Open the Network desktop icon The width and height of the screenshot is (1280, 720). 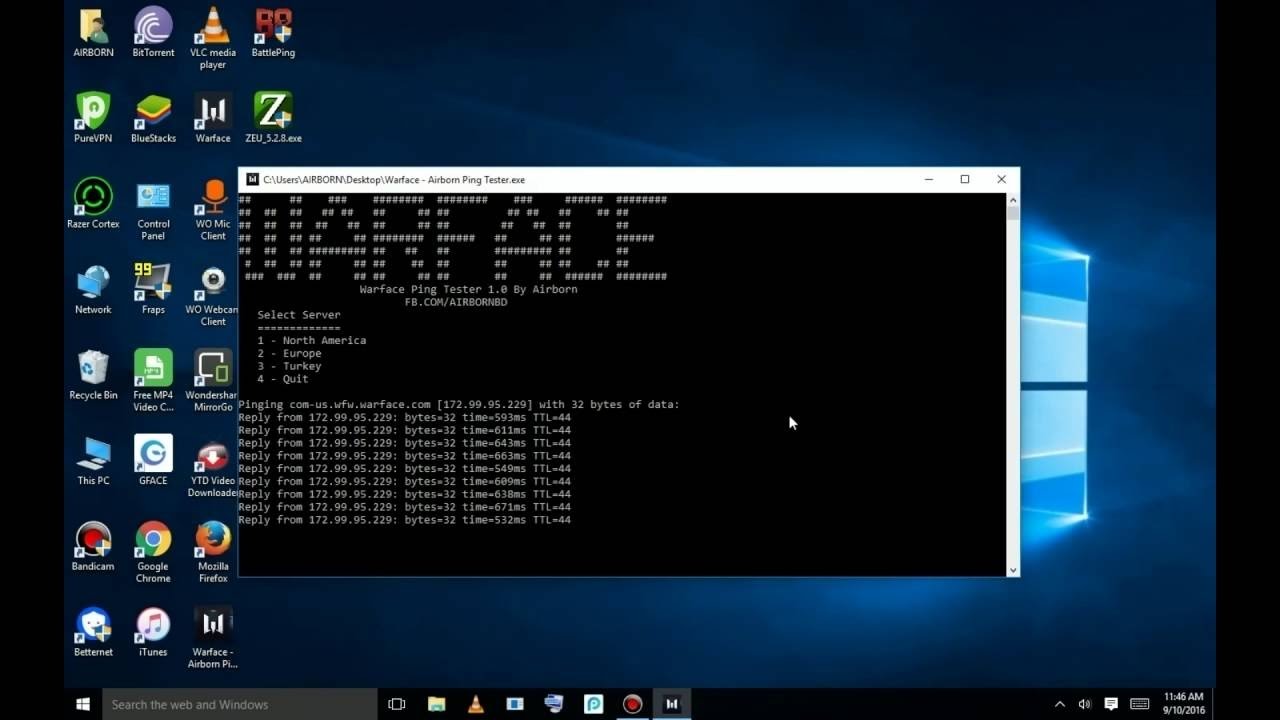coord(93,290)
